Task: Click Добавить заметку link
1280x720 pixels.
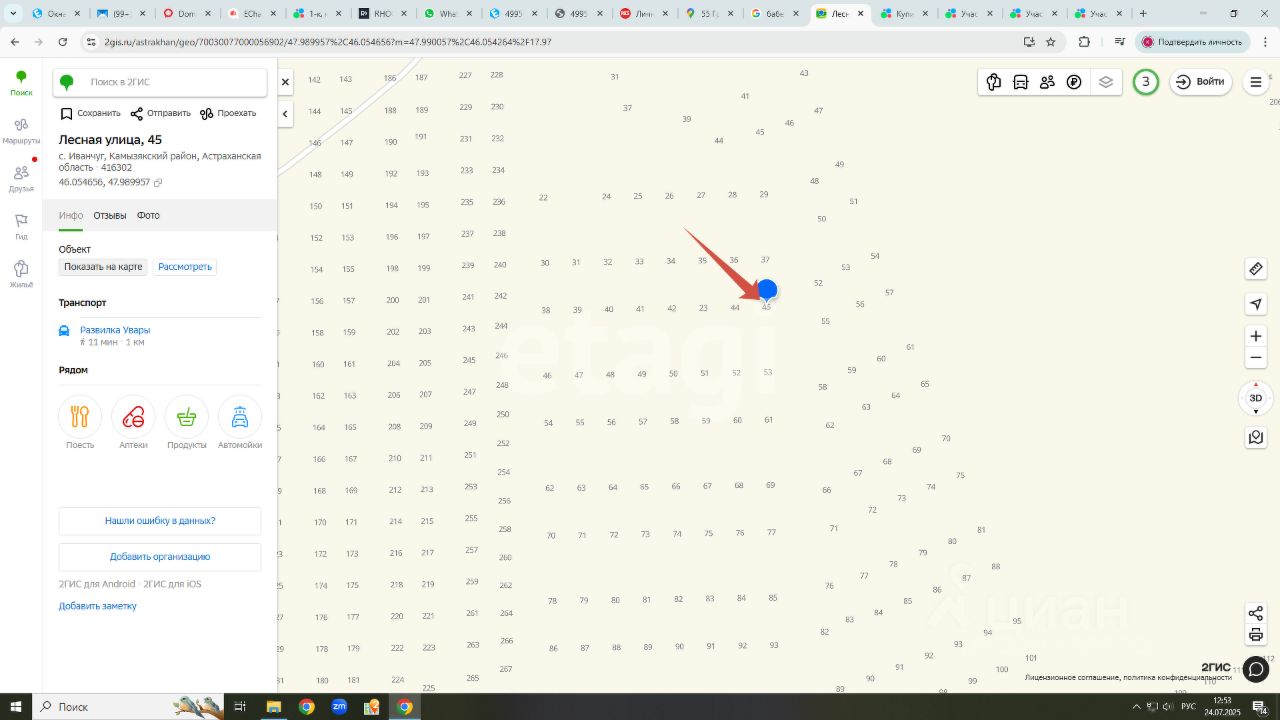Action: 98,606
